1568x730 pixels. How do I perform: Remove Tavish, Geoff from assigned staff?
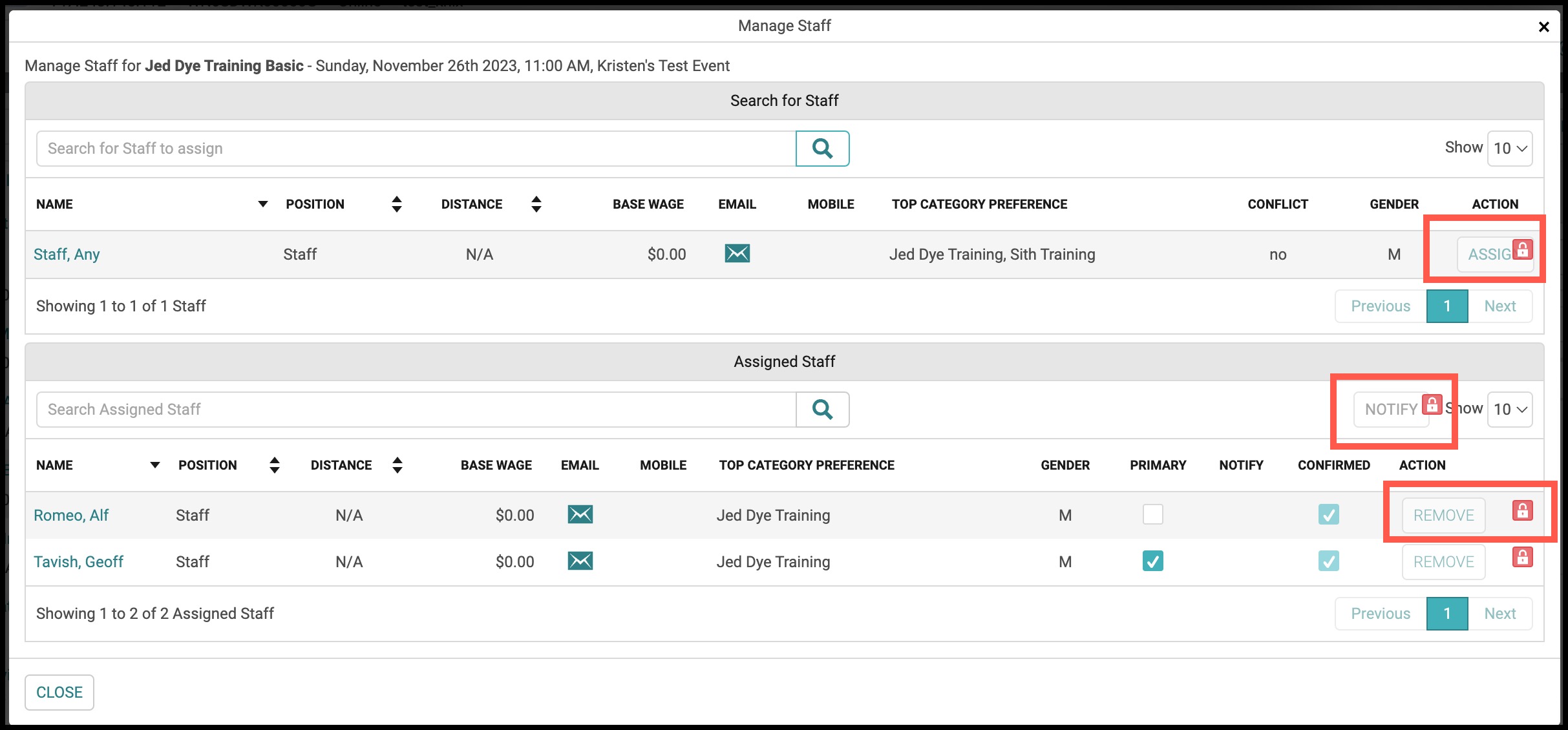tap(1443, 562)
